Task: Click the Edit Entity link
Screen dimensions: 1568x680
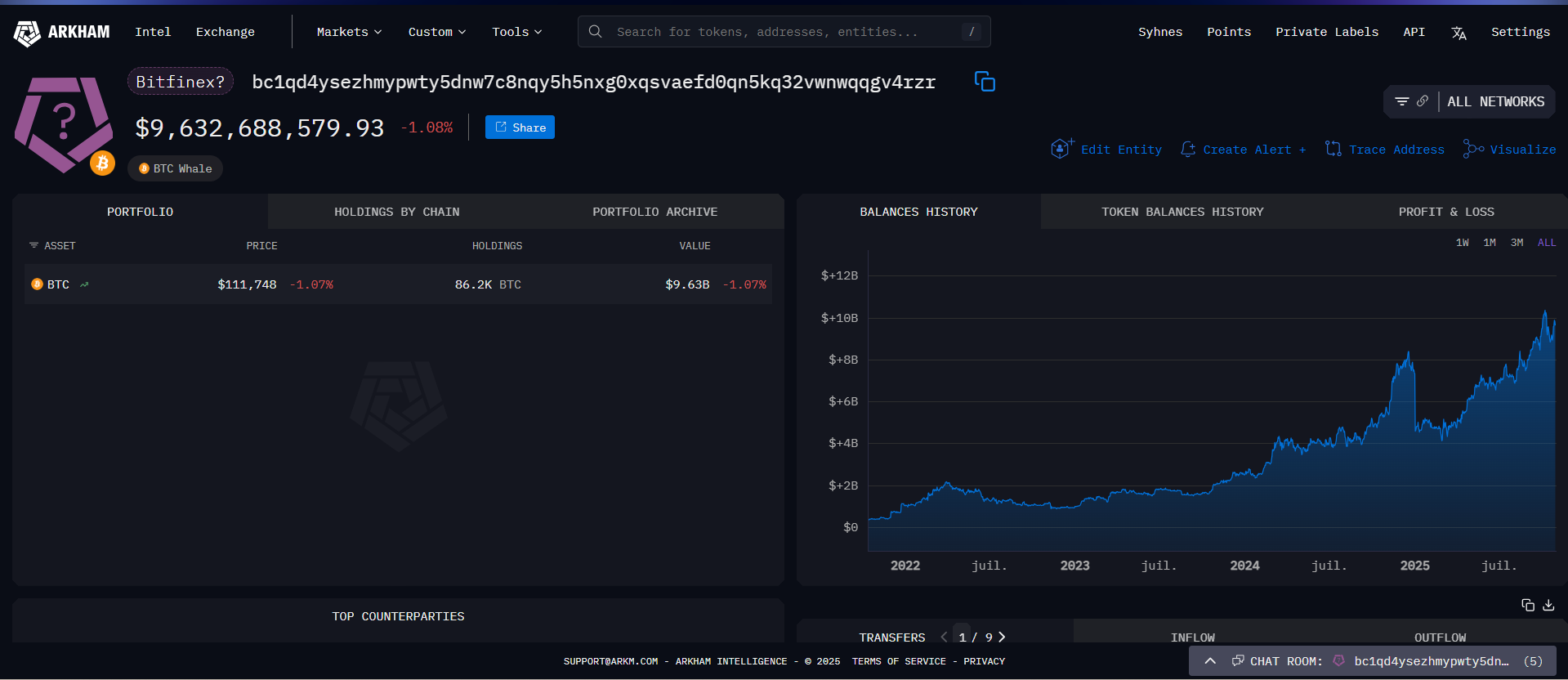Action: click(x=1121, y=150)
